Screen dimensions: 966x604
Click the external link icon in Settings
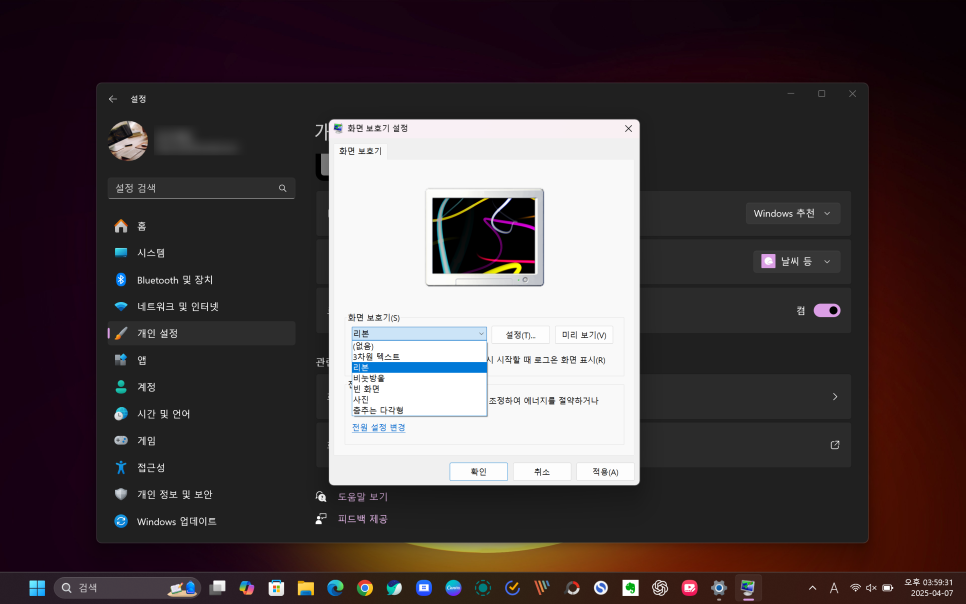coord(835,445)
